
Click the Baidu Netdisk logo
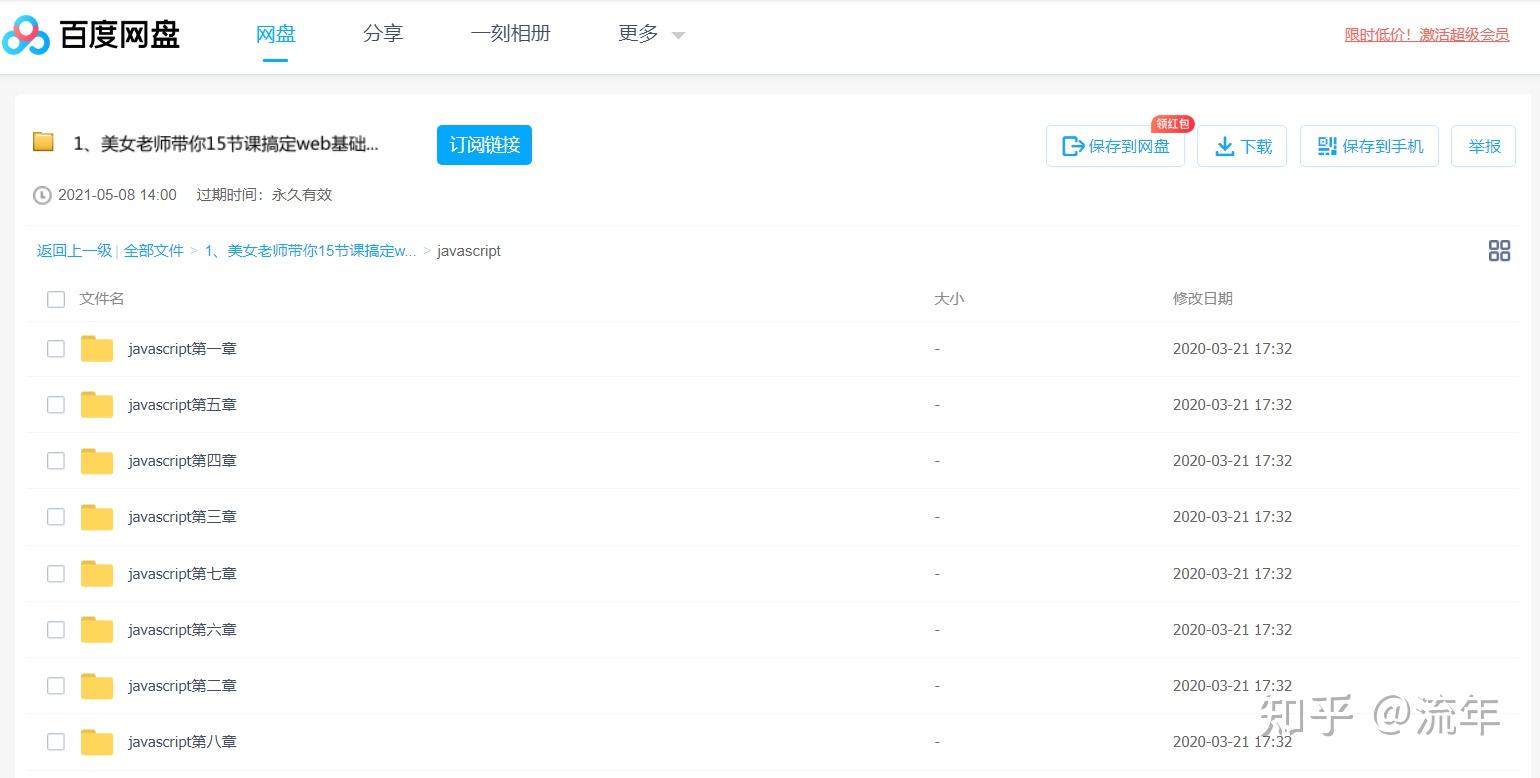[x=91, y=35]
